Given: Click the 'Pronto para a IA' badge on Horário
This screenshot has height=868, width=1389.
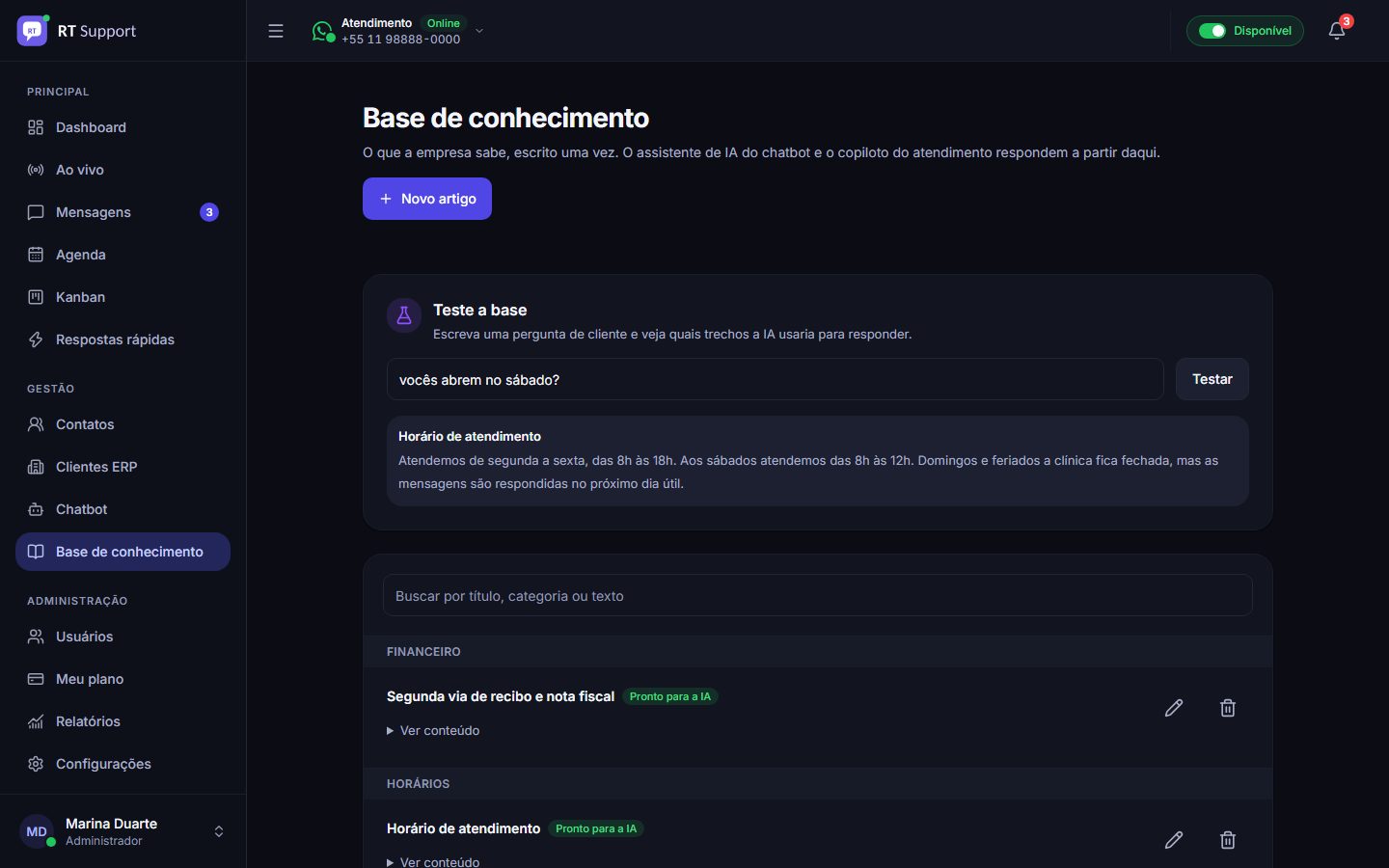Looking at the screenshot, I should pos(596,828).
